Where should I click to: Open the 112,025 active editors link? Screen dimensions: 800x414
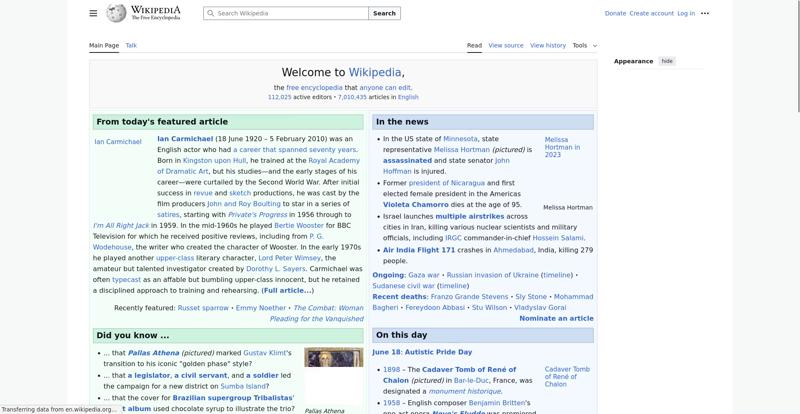(x=280, y=97)
